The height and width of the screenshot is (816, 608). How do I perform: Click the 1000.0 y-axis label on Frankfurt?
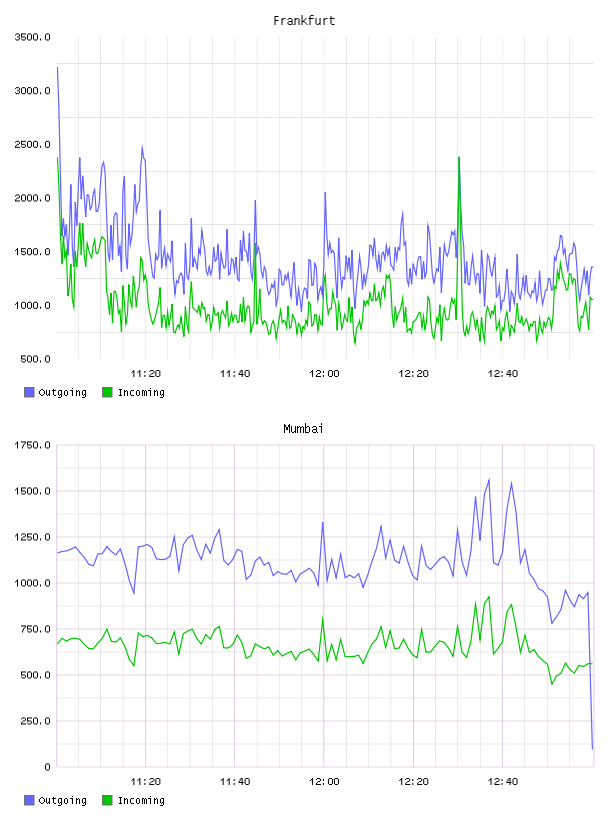coord(32,305)
